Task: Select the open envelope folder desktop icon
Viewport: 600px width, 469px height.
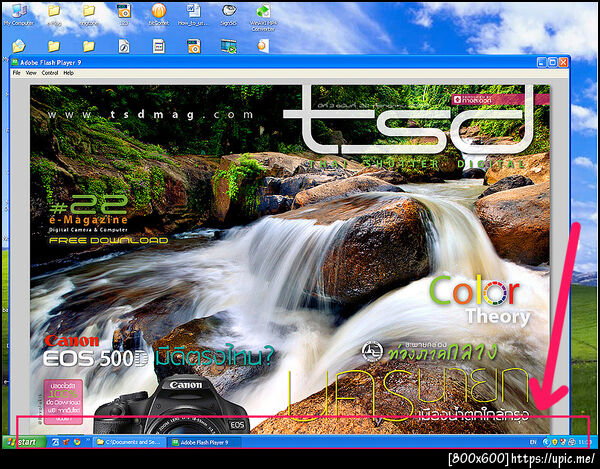Action: point(18,46)
